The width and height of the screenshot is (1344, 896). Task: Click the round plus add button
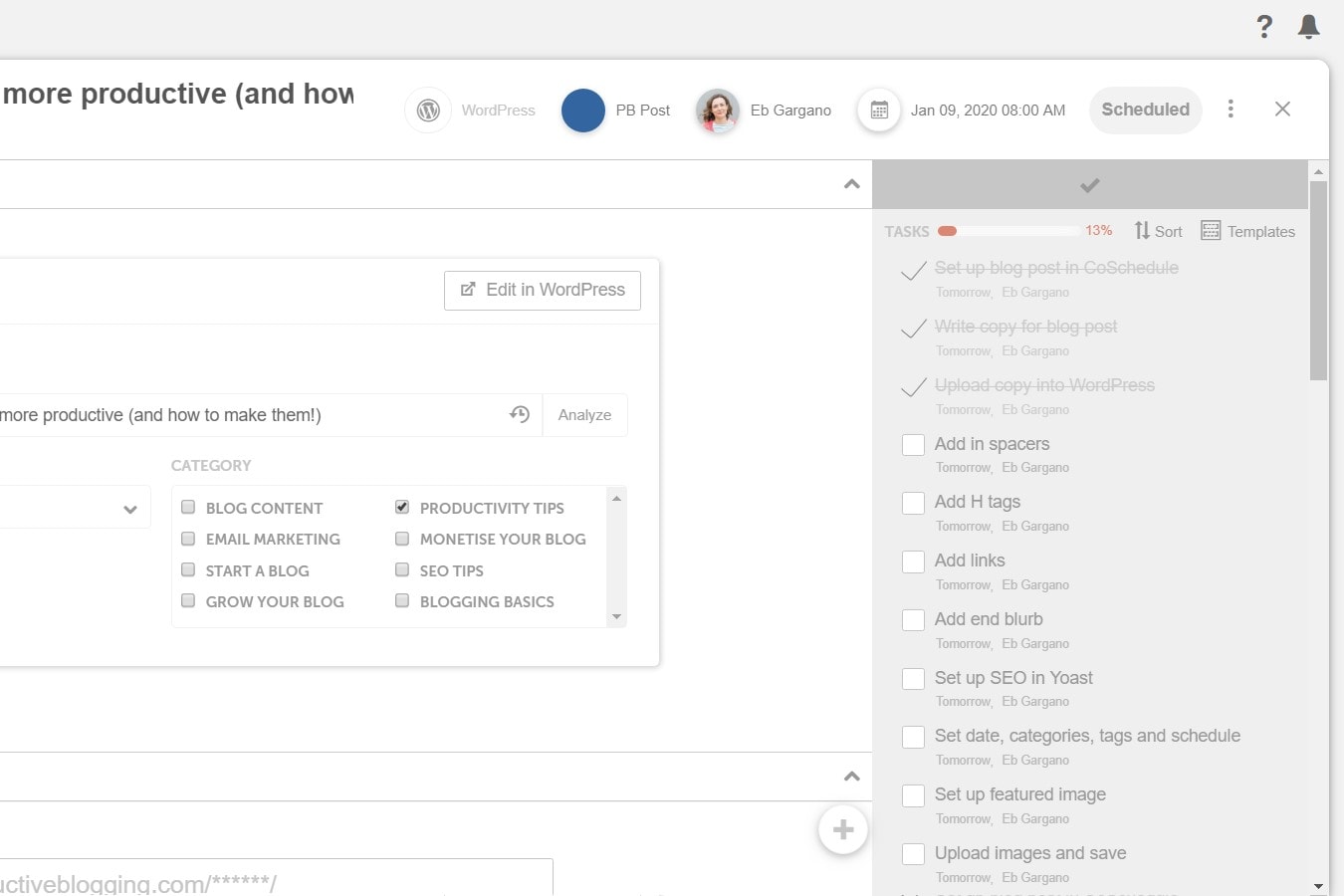843,829
